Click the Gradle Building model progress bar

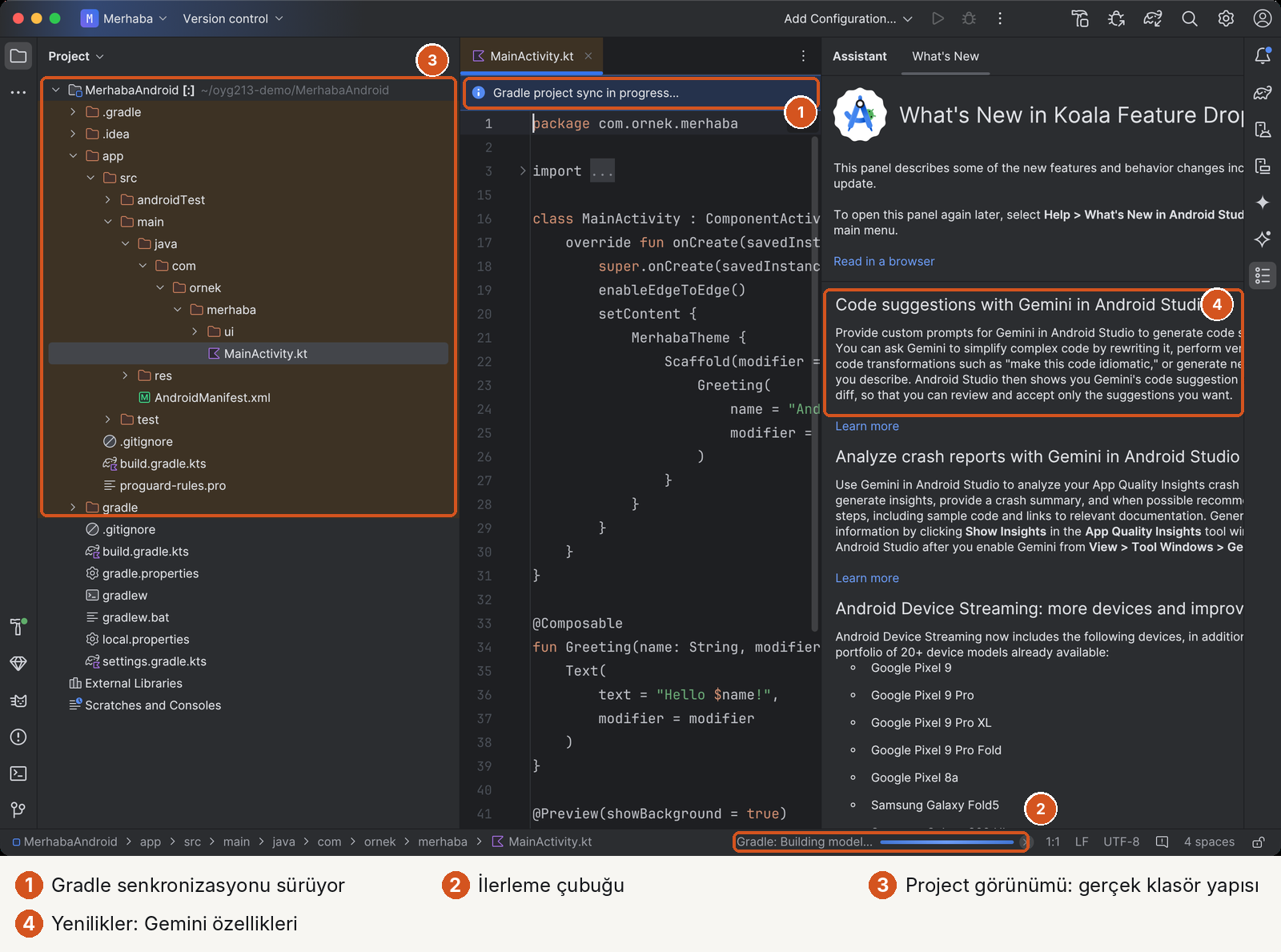[x=947, y=842]
